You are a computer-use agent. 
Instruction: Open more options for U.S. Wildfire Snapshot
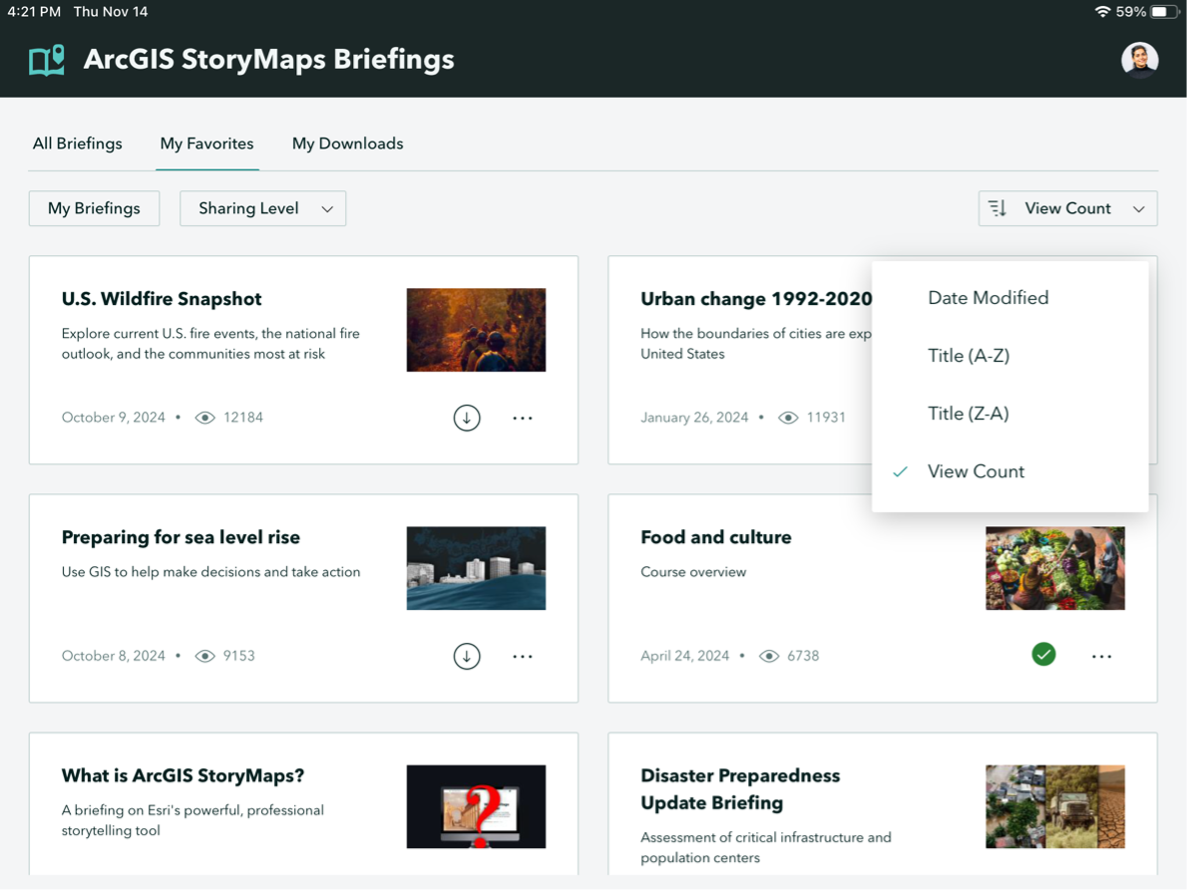pos(522,418)
